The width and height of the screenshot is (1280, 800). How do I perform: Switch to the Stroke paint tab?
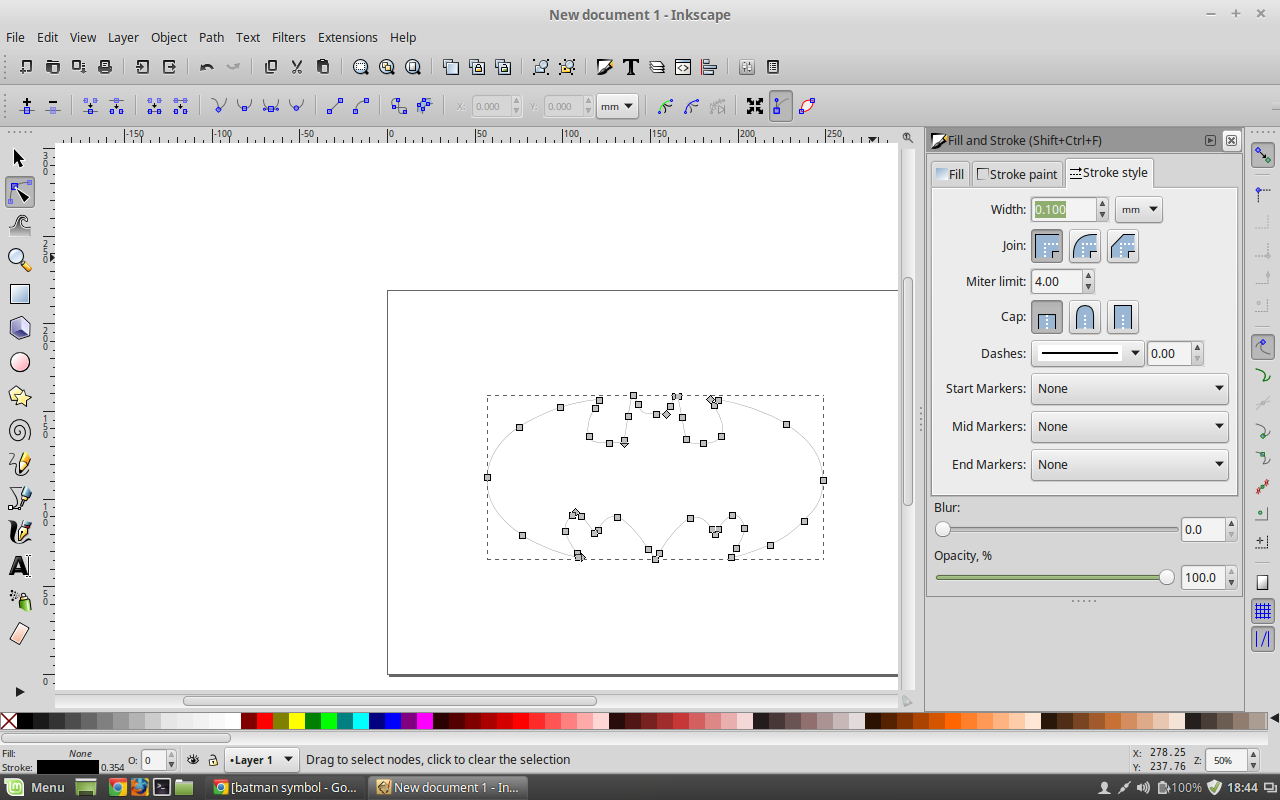[1017, 174]
